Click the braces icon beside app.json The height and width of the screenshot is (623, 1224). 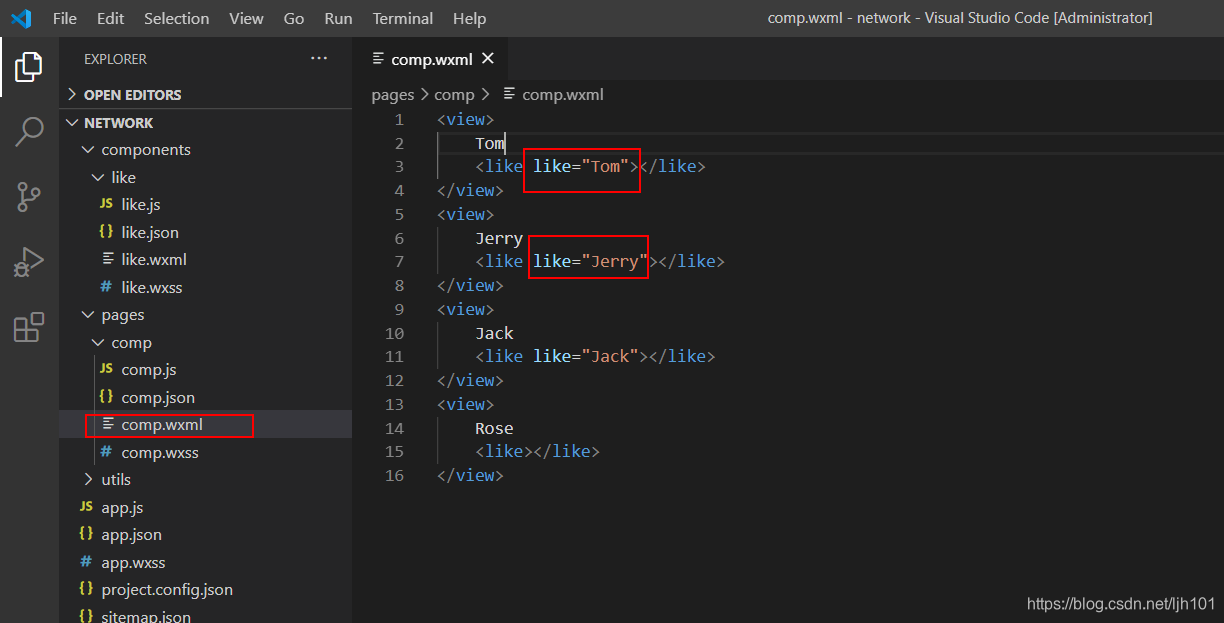point(86,534)
